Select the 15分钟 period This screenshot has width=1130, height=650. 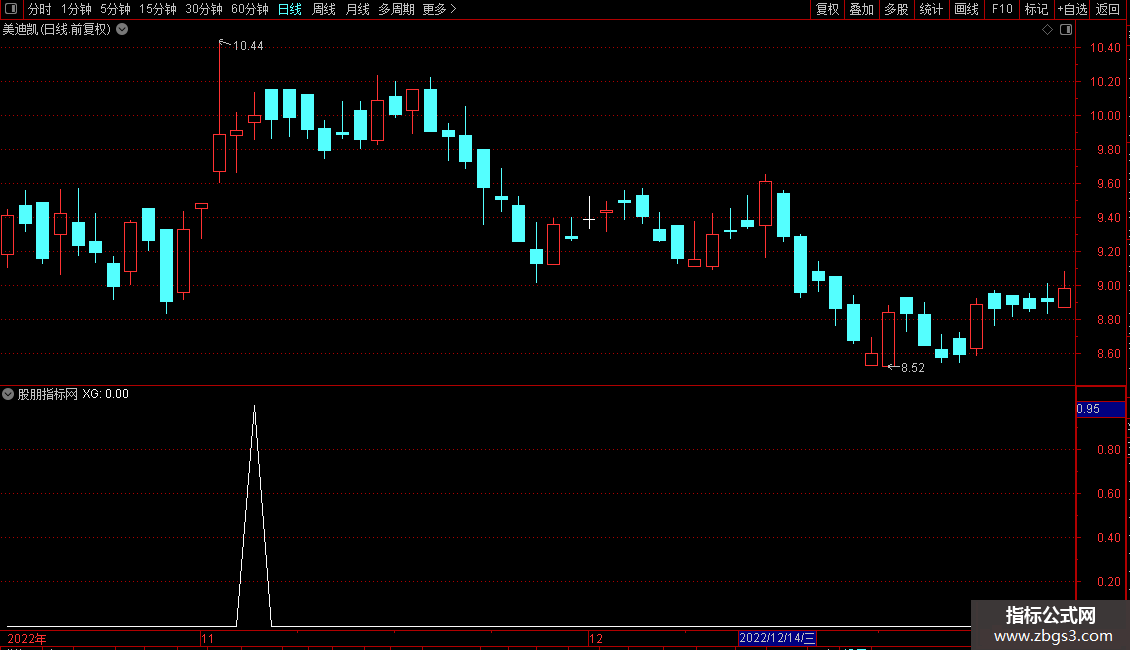158,9
